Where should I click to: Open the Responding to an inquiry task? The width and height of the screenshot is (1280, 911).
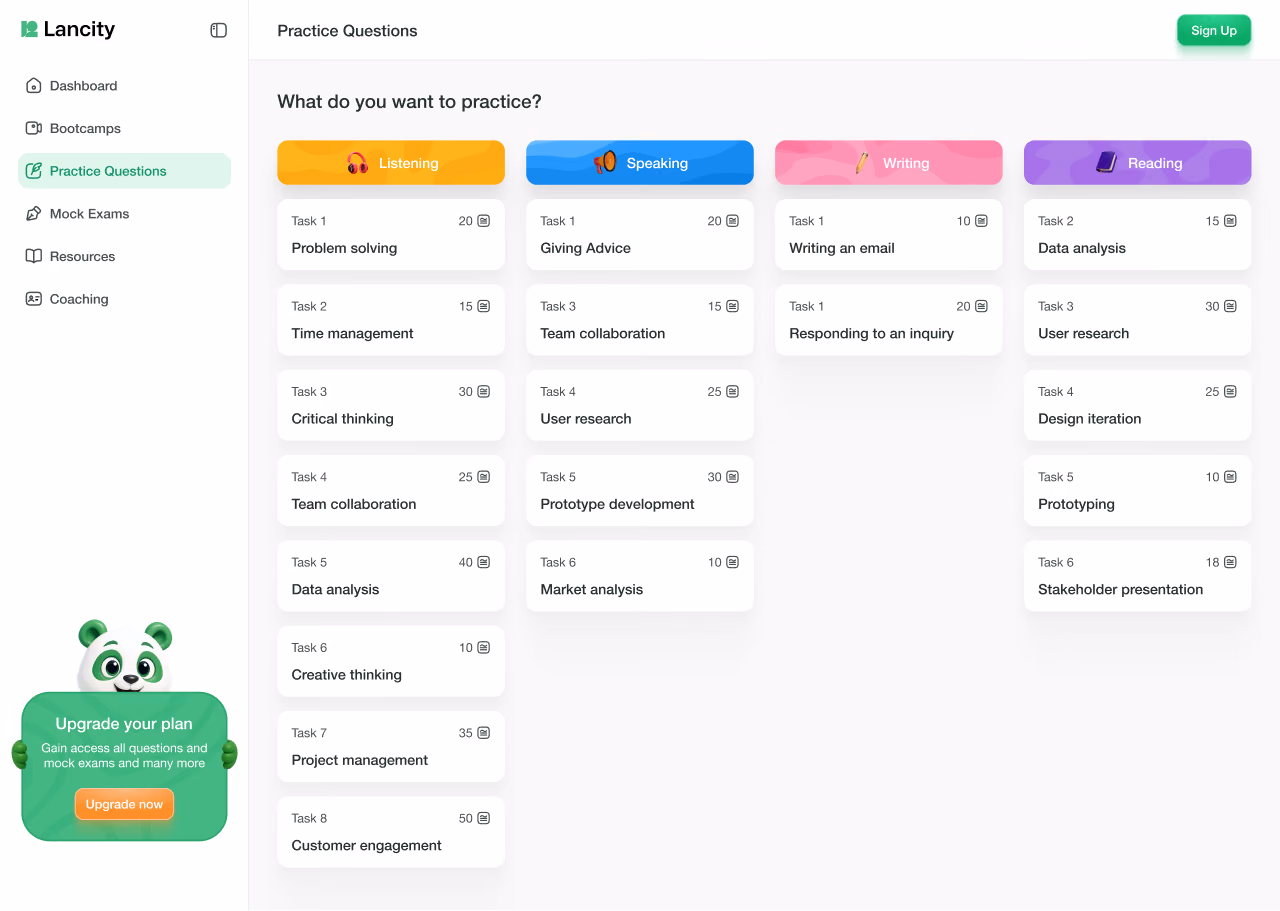coord(889,320)
